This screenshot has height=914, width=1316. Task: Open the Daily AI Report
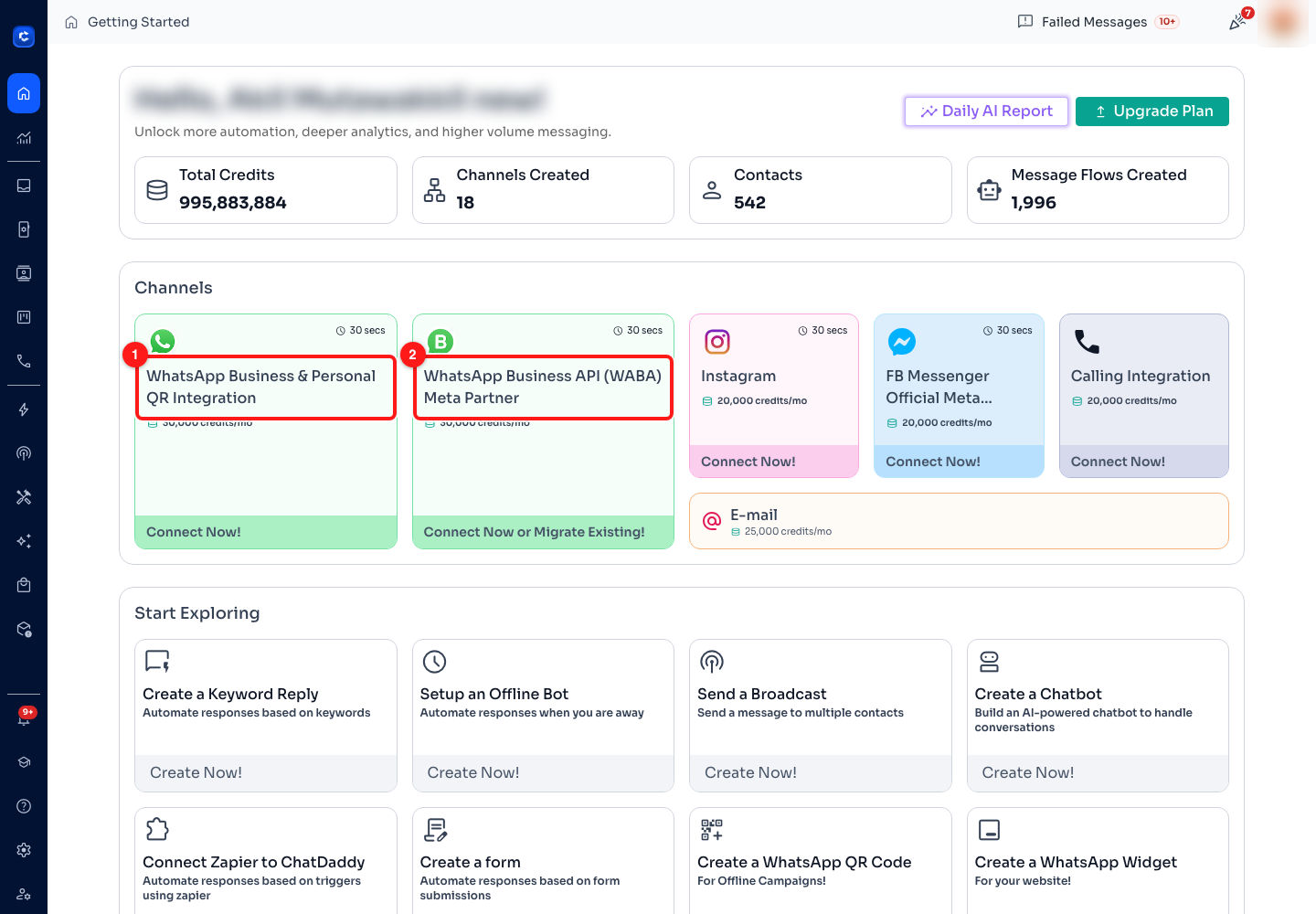pyautogui.click(x=986, y=112)
